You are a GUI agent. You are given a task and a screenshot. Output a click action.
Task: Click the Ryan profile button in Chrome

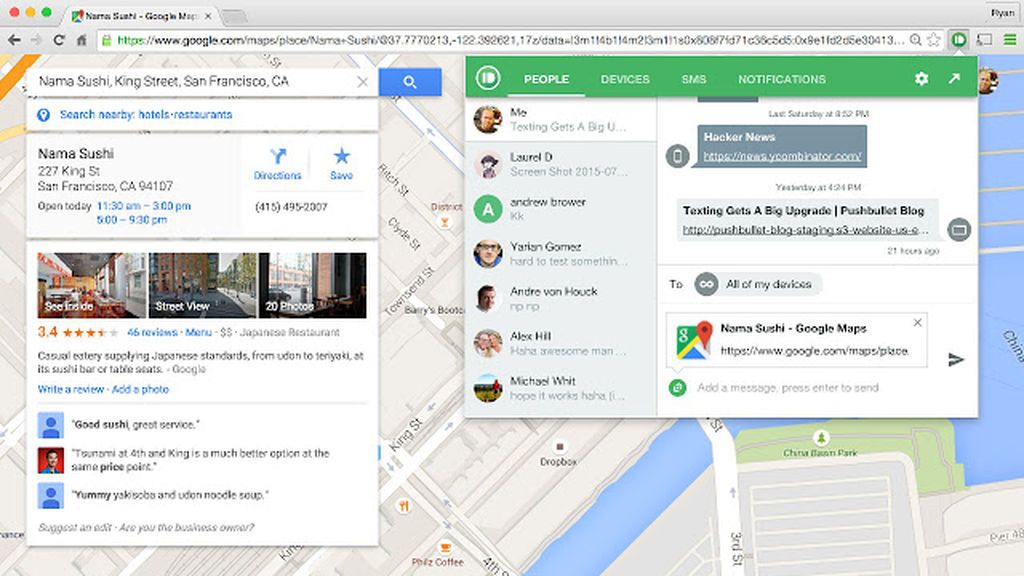click(1002, 12)
